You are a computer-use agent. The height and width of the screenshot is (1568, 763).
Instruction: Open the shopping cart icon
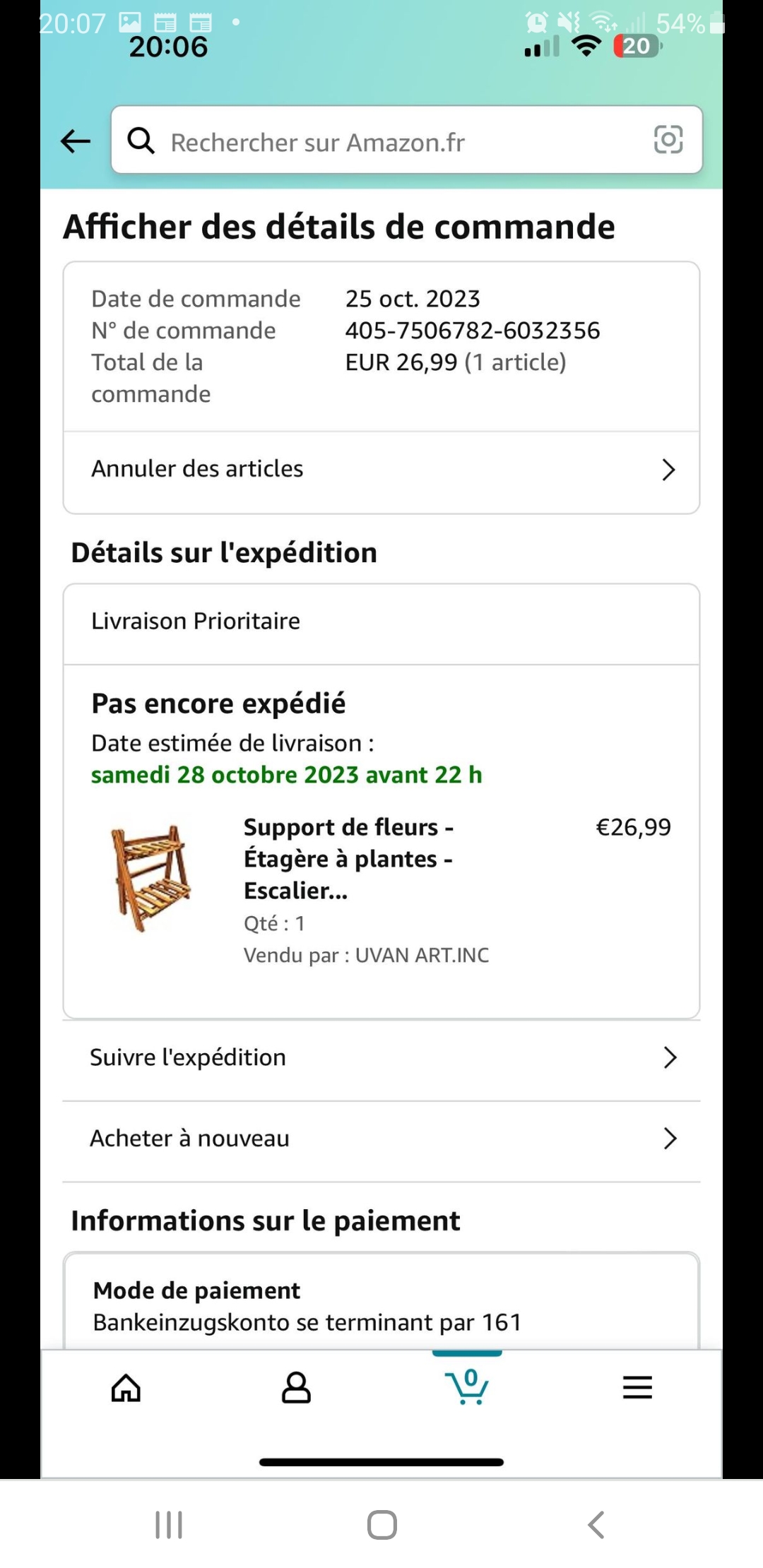tap(466, 1387)
